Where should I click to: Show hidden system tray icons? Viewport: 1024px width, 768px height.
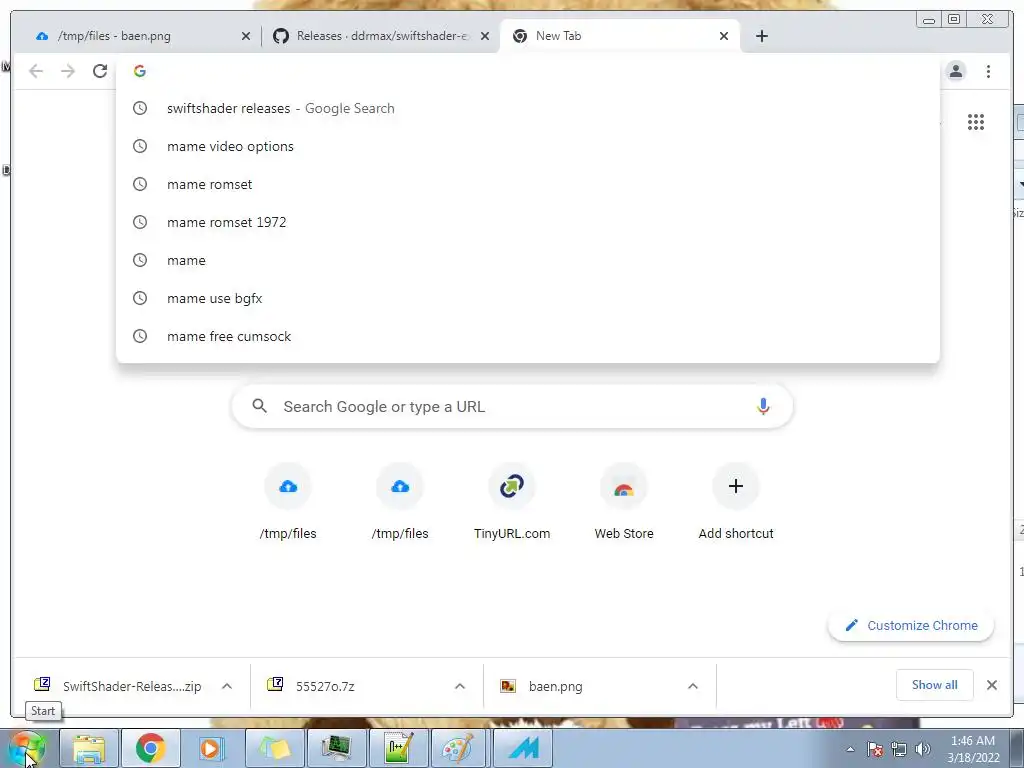pos(850,749)
